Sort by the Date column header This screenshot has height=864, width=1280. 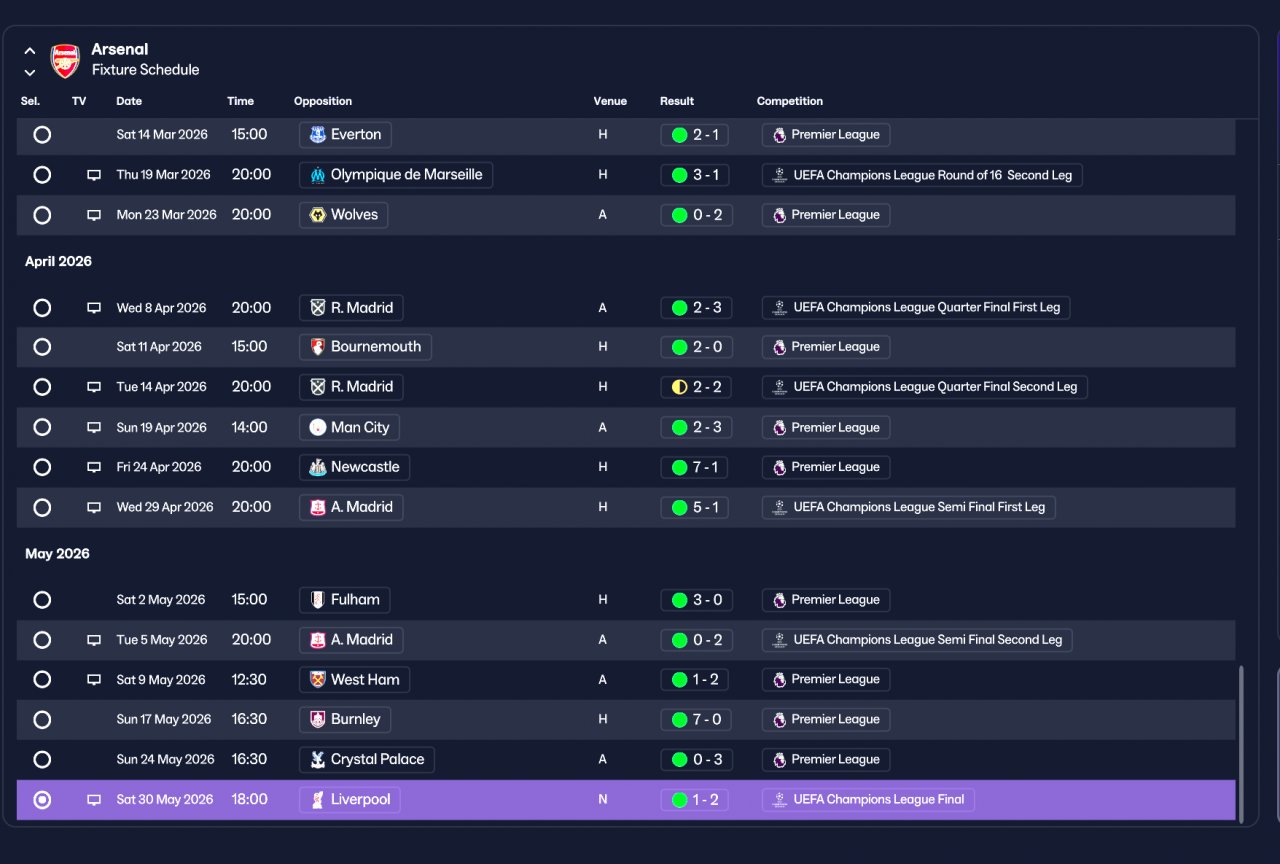(129, 101)
